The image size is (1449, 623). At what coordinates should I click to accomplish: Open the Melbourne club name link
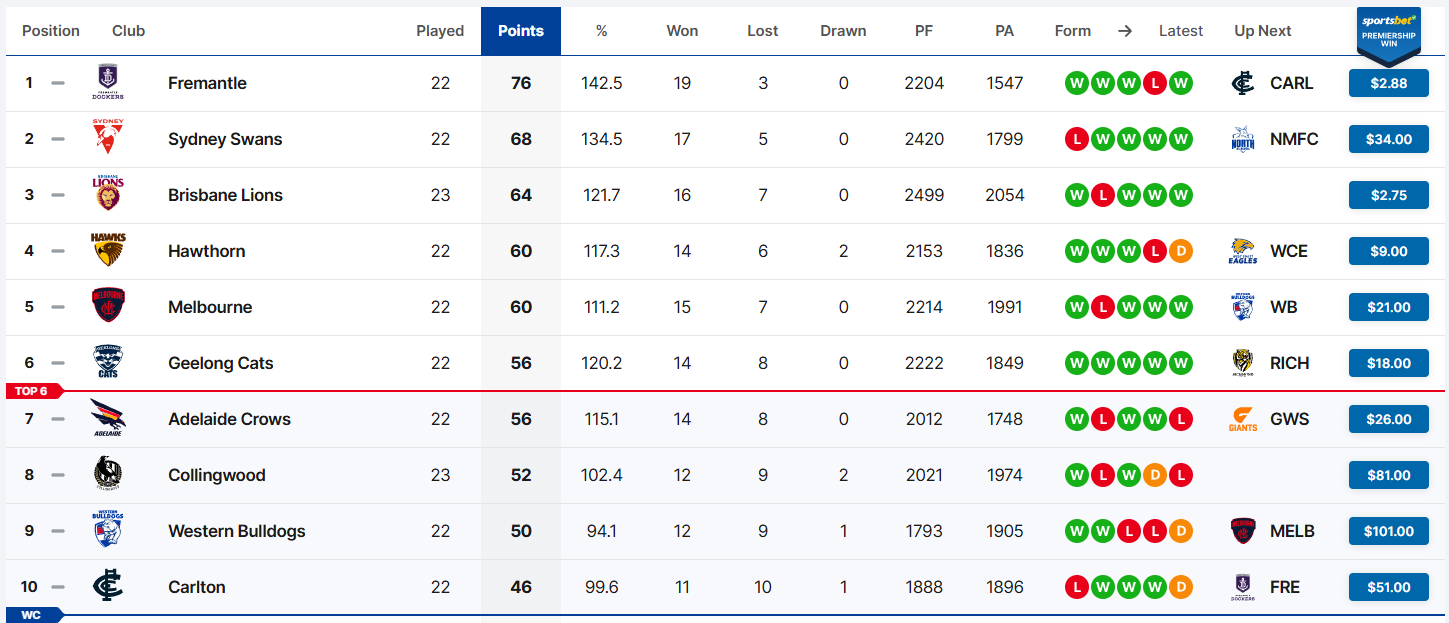[210, 307]
